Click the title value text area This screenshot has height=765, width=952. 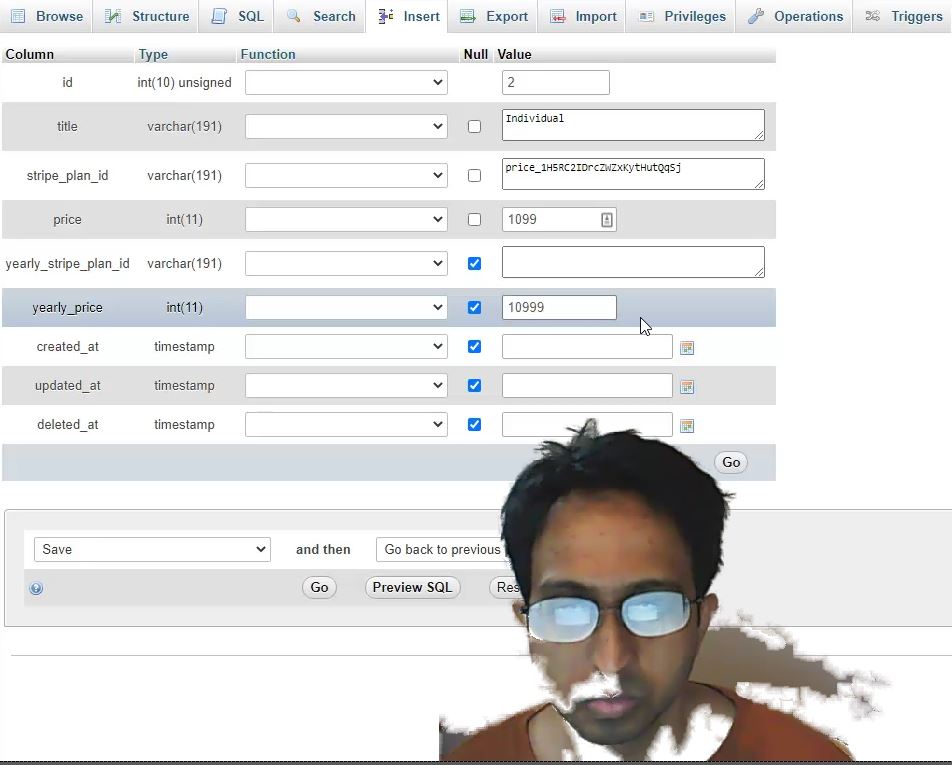tap(632, 126)
